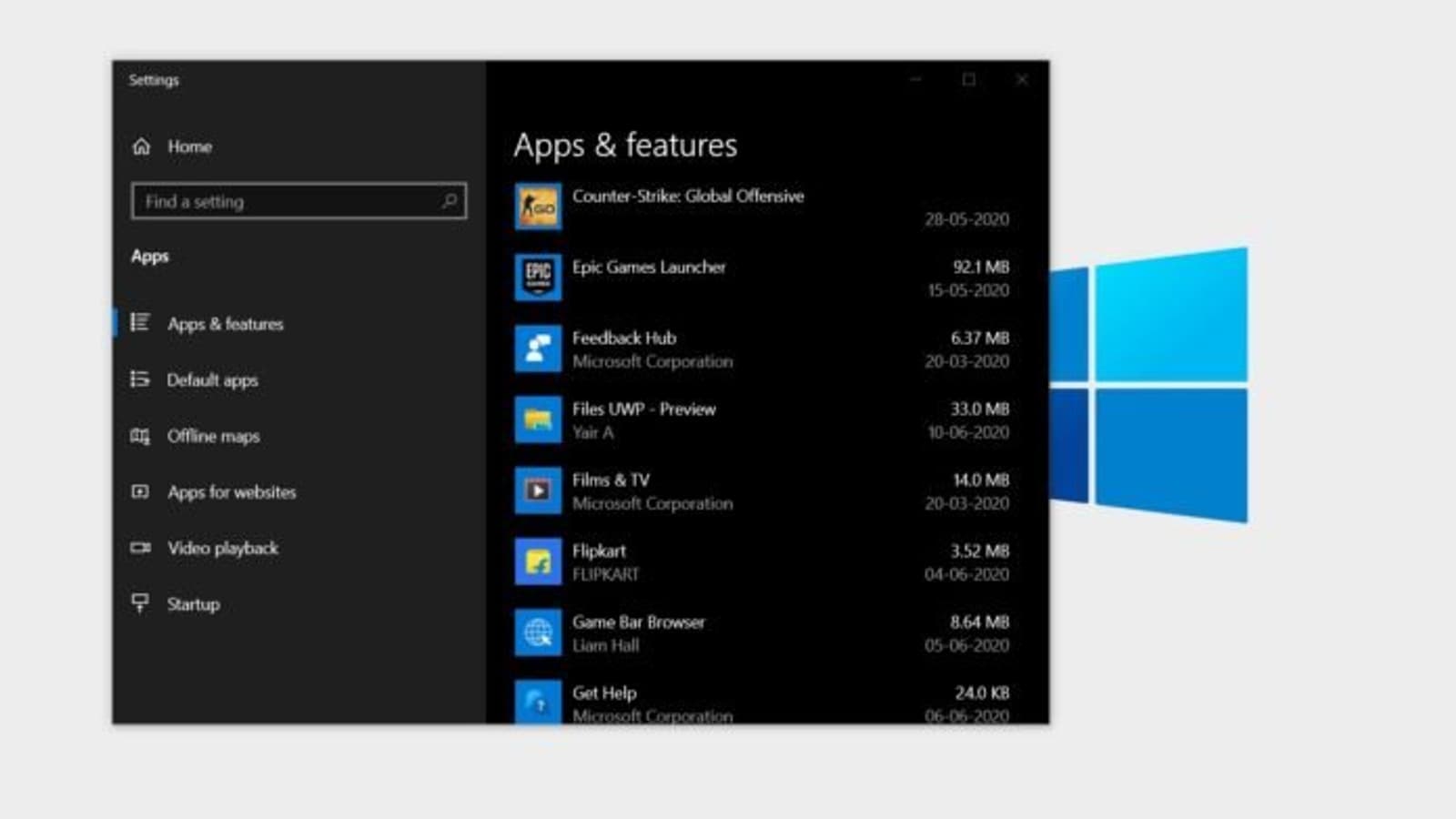Click the Video playback sidebar icon
This screenshot has height=819, width=1456.
[139, 548]
